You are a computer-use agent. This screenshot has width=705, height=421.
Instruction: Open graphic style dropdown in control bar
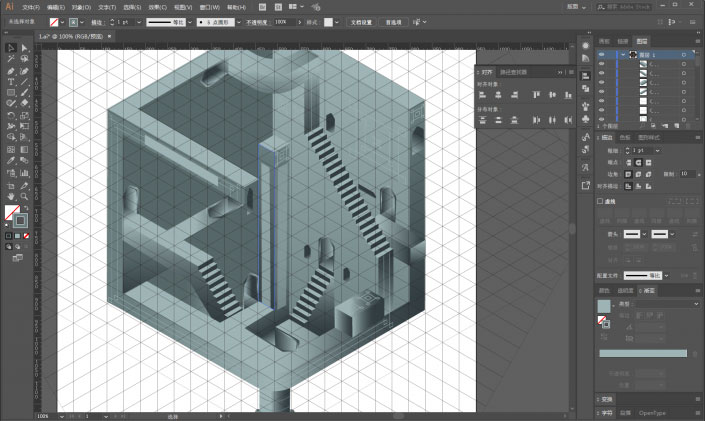pos(337,22)
